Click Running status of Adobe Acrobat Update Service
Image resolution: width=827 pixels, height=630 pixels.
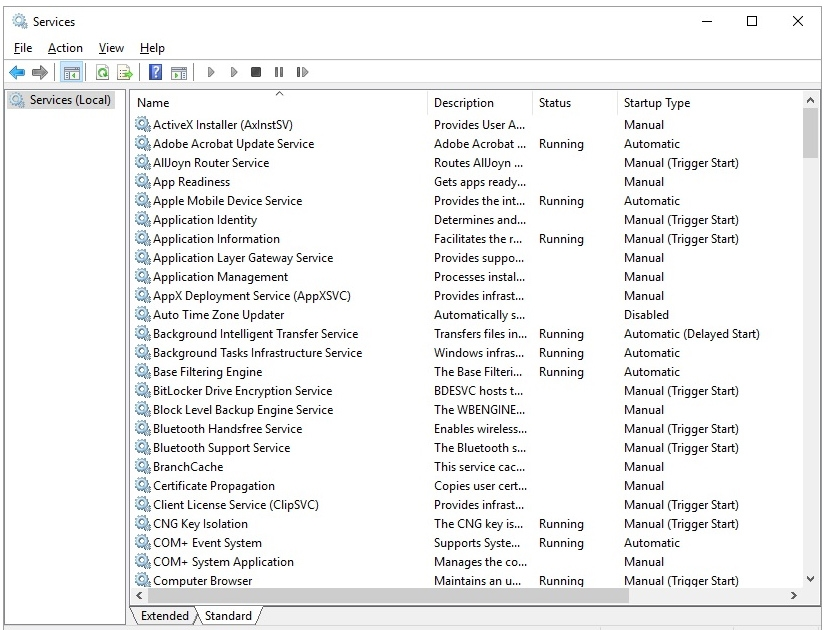pyautogui.click(x=561, y=144)
